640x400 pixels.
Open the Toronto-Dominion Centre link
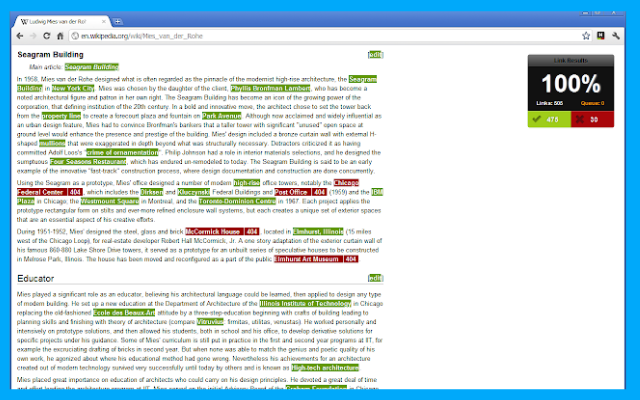click(x=237, y=201)
